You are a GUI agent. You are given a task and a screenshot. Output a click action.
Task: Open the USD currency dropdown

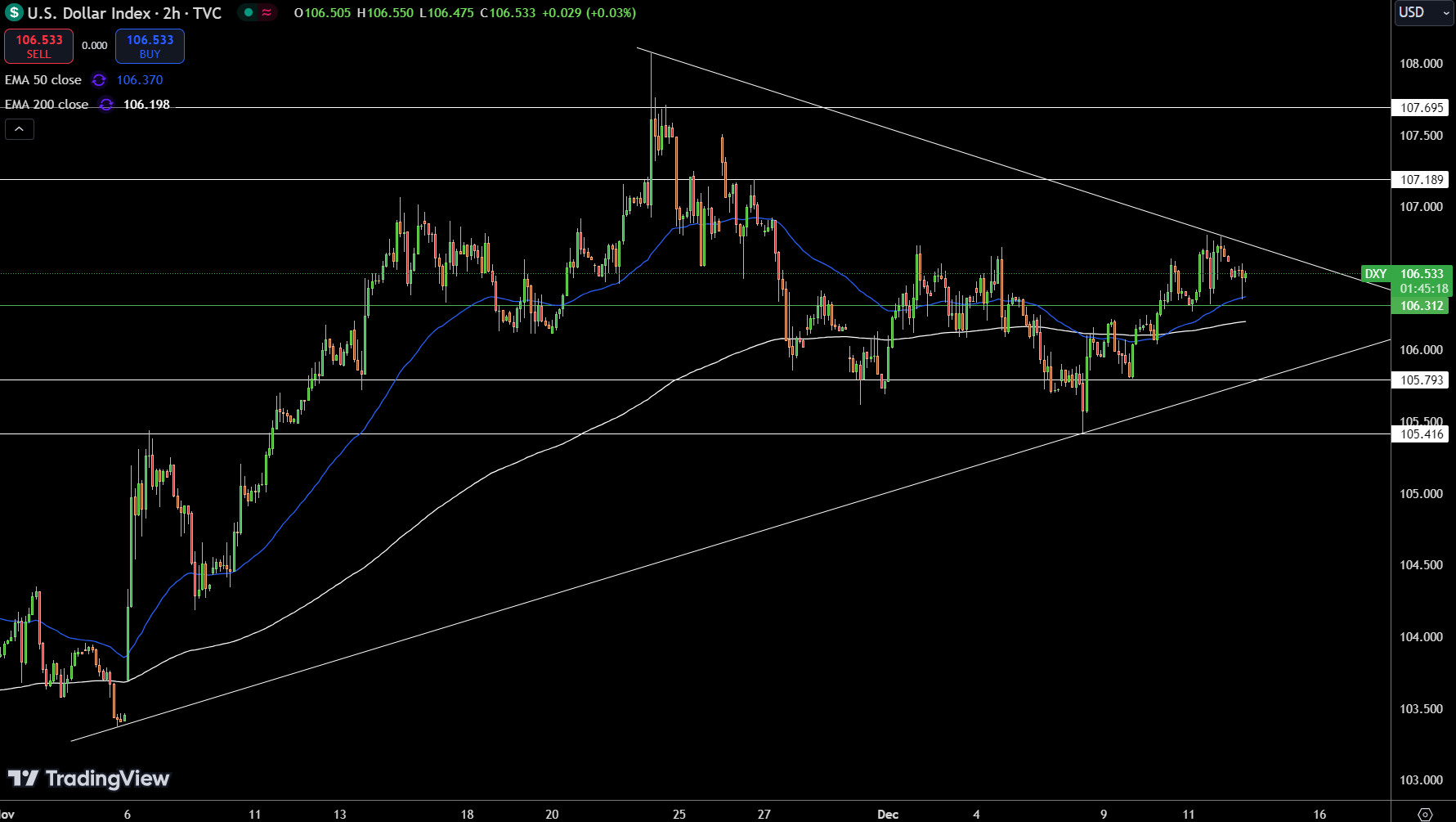click(x=1423, y=12)
